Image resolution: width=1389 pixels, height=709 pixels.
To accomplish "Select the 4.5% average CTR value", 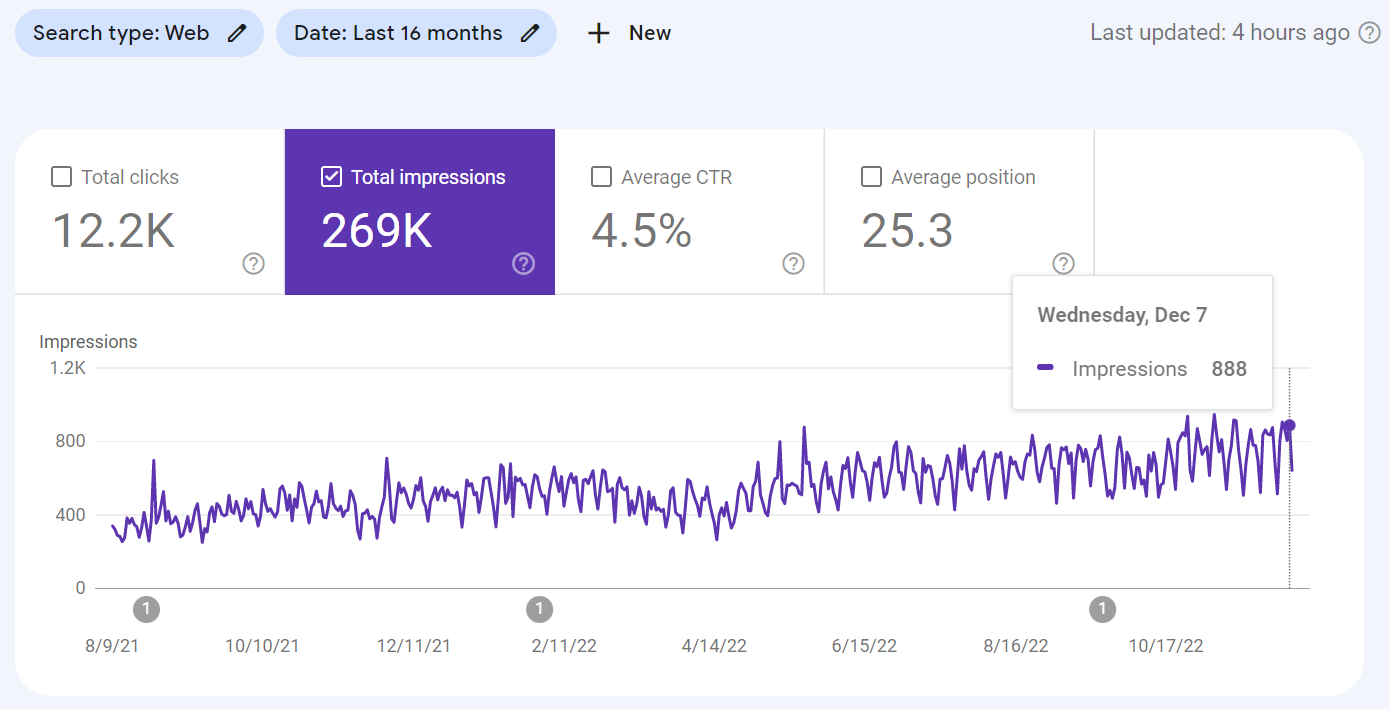I will 641,231.
